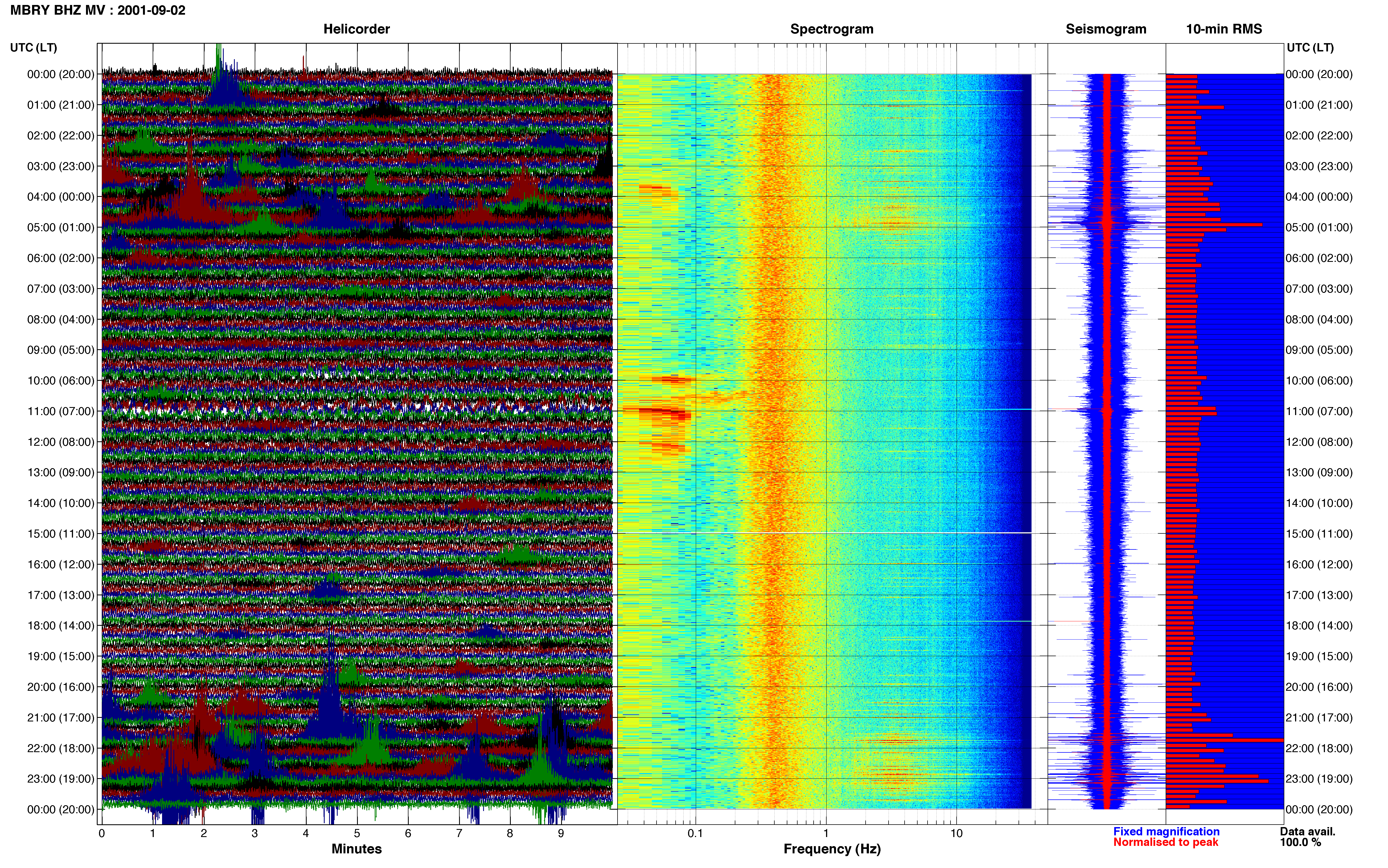Click the left '15:00 (11:00)' time label
This screenshot has width=1388, height=868.
(x=61, y=534)
